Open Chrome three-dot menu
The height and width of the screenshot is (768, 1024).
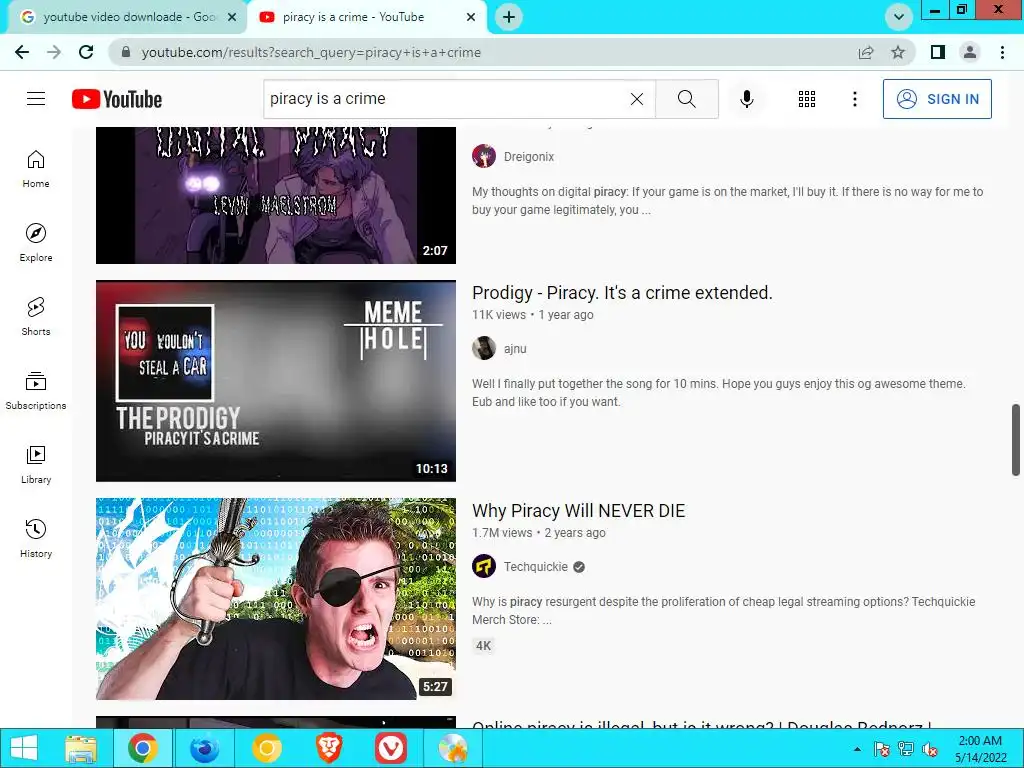(1002, 52)
